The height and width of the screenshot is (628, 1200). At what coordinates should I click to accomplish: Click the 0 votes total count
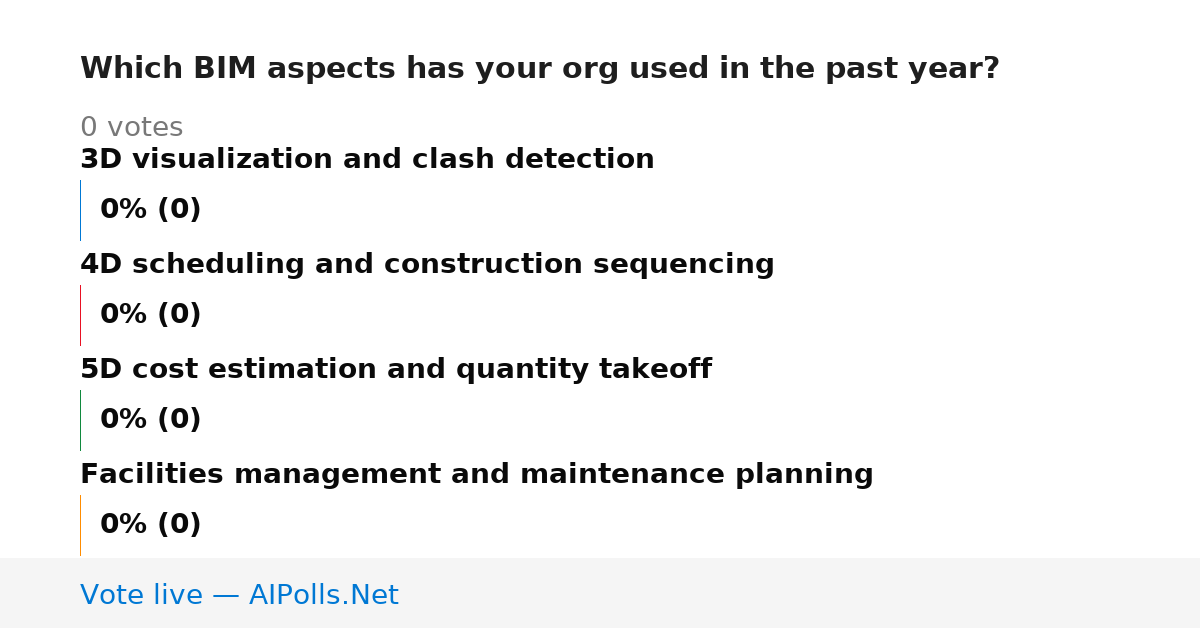tap(131, 128)
